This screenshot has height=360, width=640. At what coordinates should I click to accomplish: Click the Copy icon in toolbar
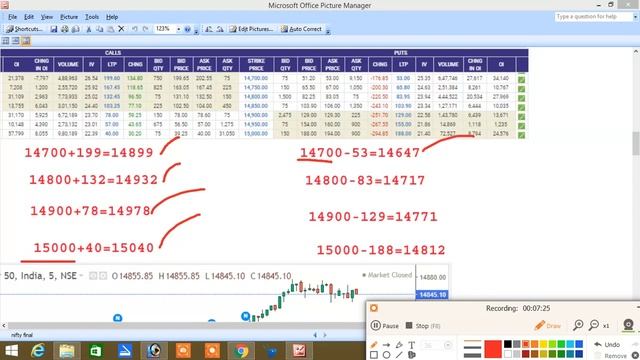point(100,29)
